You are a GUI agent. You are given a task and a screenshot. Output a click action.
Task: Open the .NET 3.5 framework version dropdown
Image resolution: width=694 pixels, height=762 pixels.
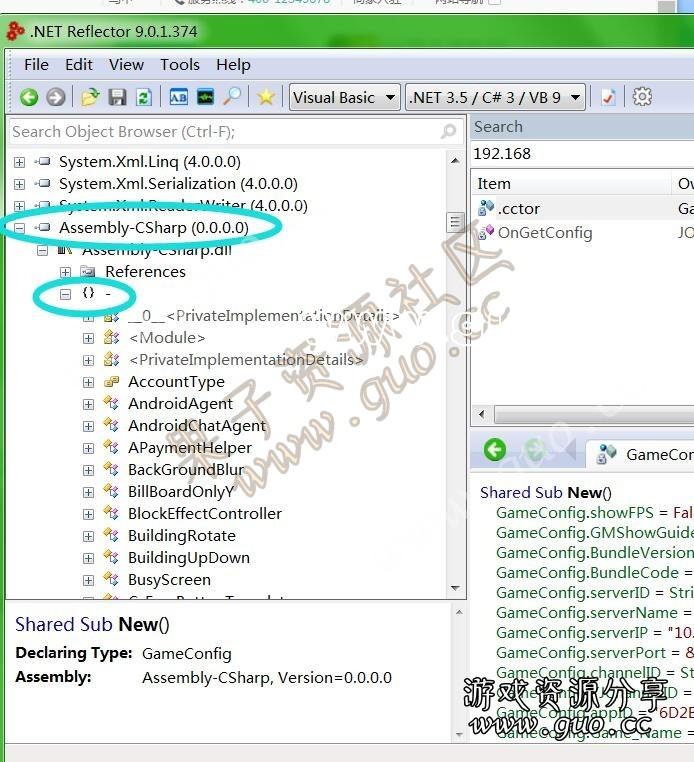496,97
